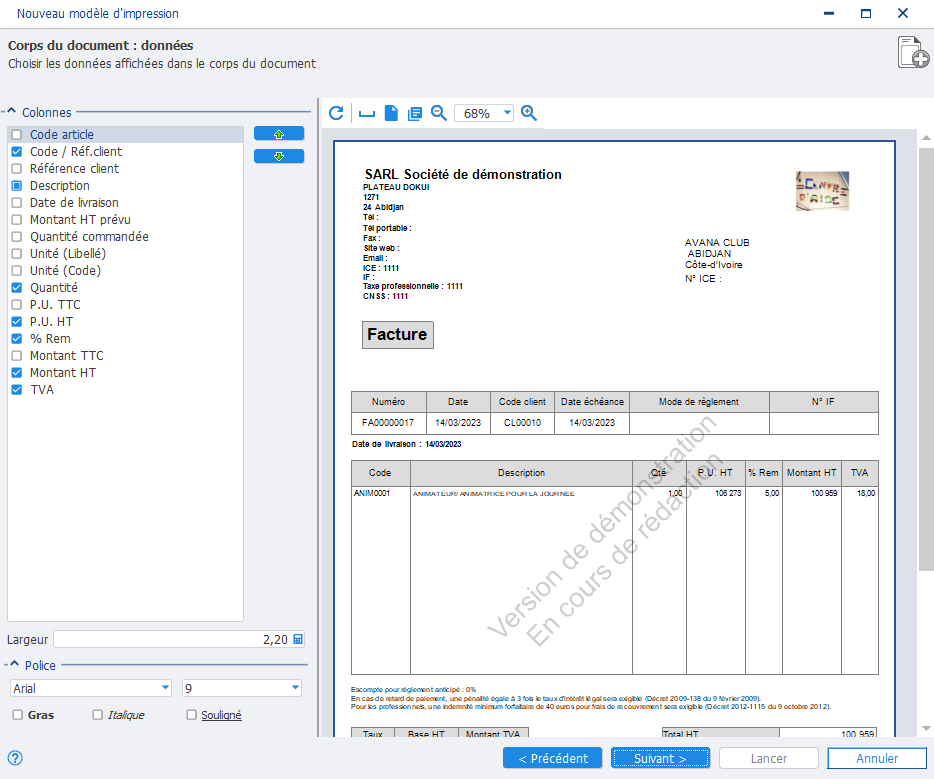
Task: Uncheck the TVA column
Action: coord(17,390)
